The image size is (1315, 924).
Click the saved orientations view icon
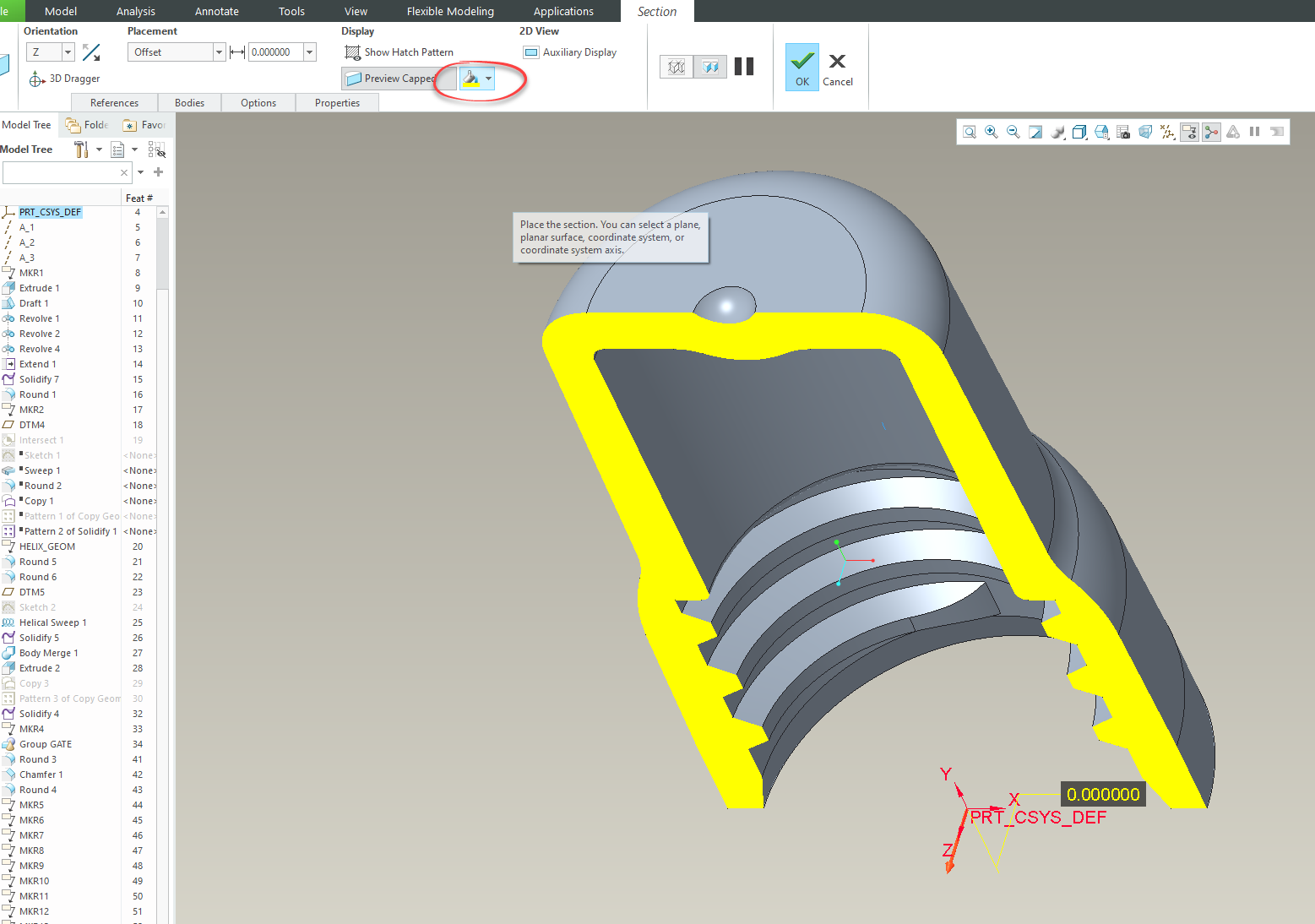click(1101, 132)
